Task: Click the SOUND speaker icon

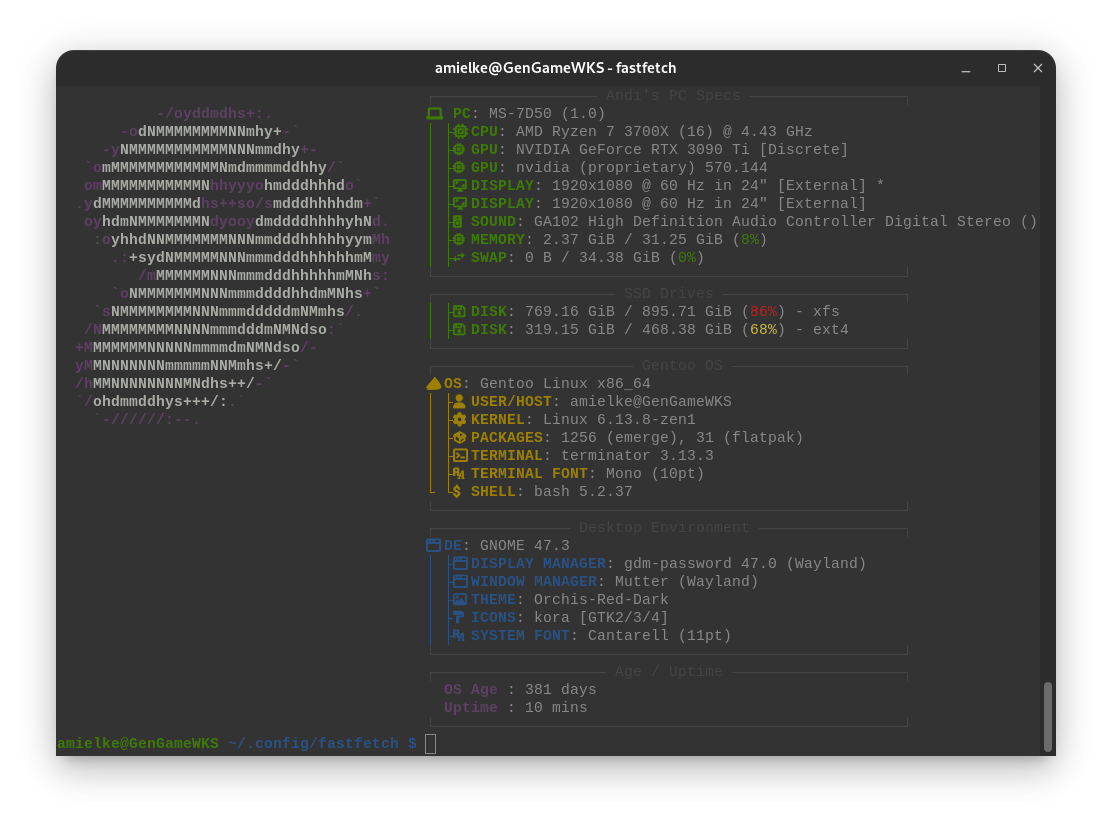Action: [x=459, y=222]
